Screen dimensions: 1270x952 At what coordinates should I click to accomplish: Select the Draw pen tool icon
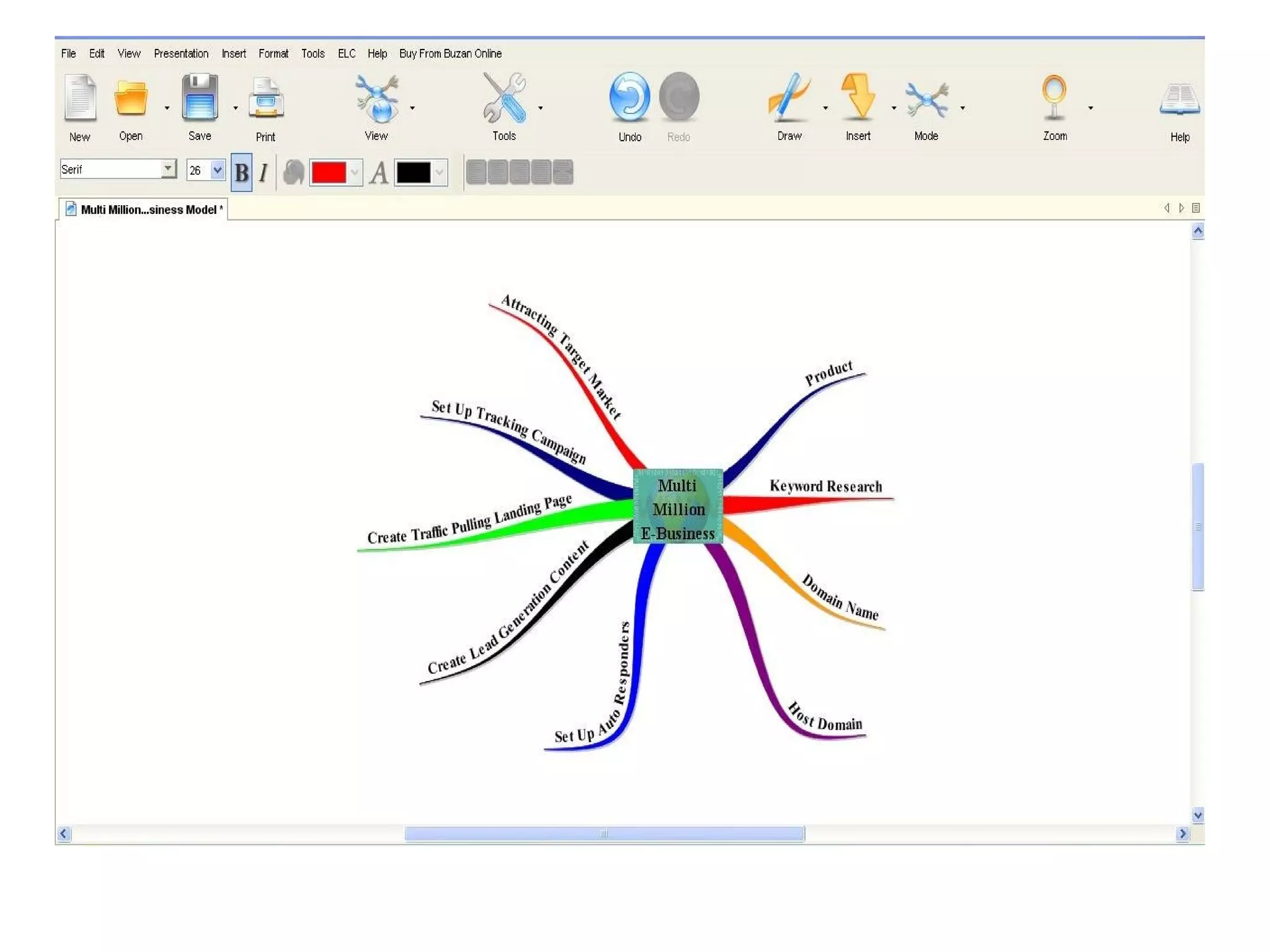tap(789, 97)
